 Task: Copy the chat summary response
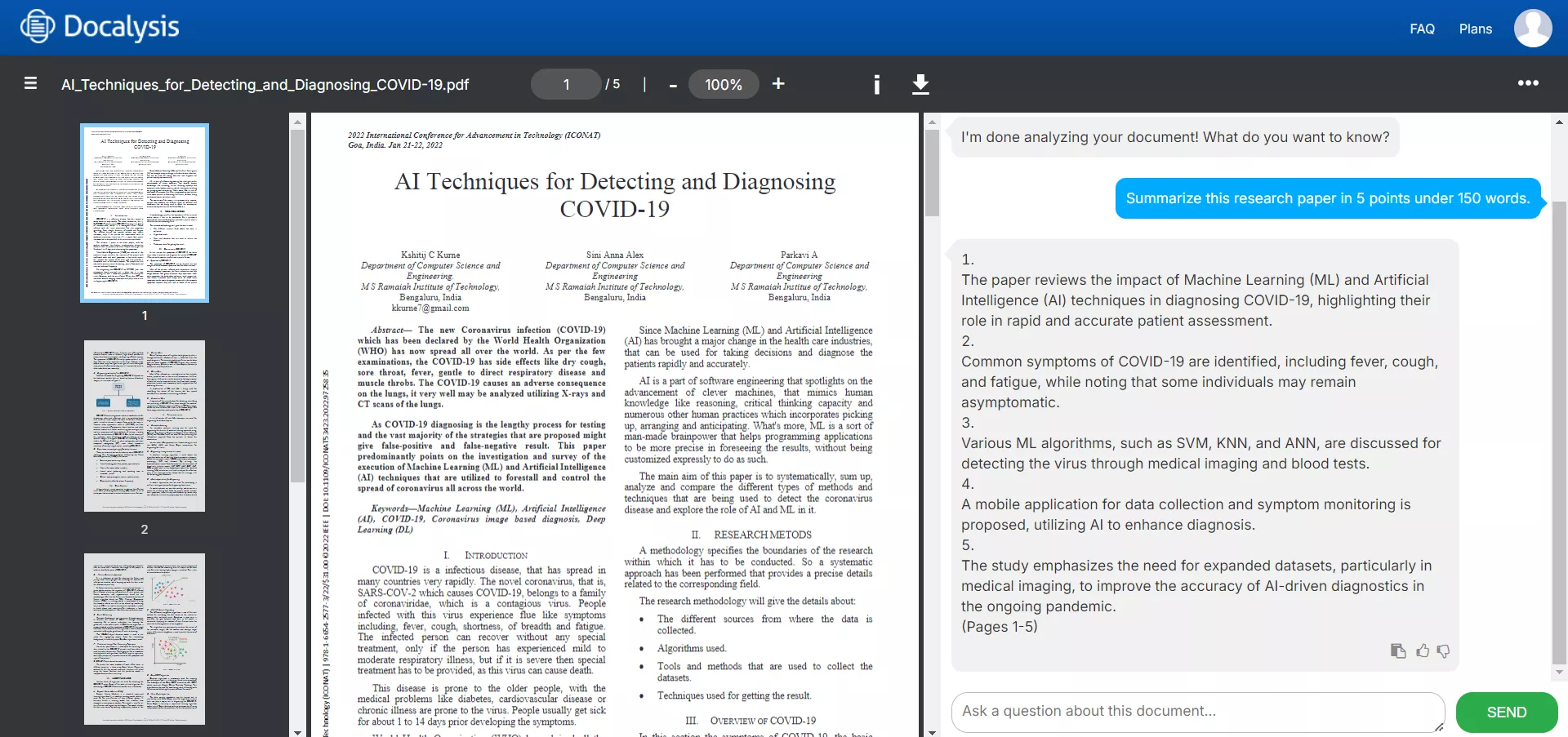(x=1397, y=650)
